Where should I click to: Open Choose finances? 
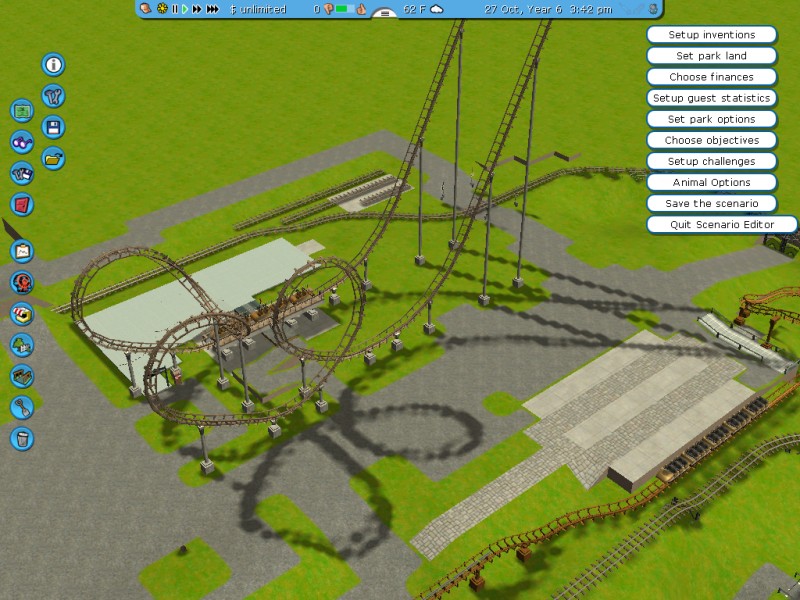coord(712,77)
